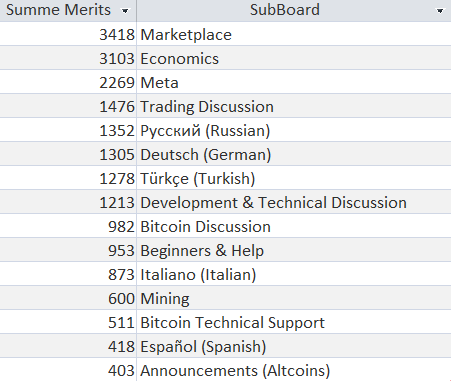The width and height of the screenshot is (451, 381).
Task: Click the Marketplace cell
Action: [x=294, y=34]
